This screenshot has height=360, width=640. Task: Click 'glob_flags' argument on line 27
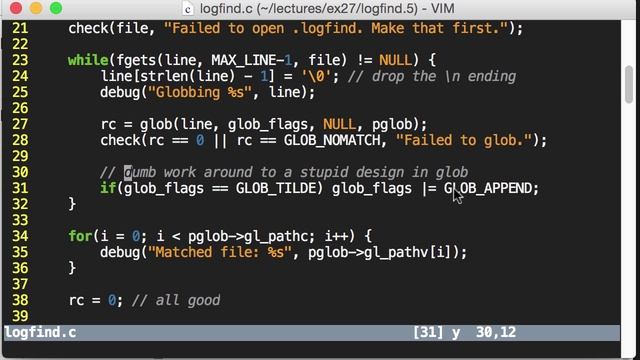coord(268,124)
